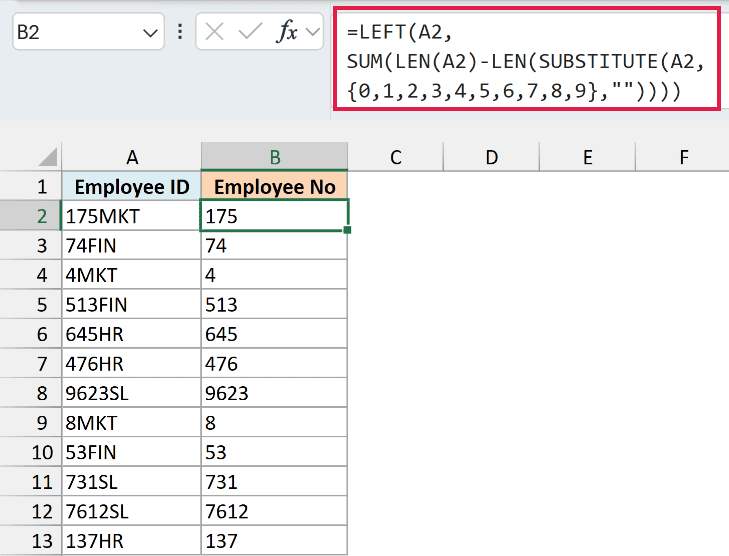The width and height of the screenshot is (729, 556).
Task: Select row 11 header
Action: [31, 482]
